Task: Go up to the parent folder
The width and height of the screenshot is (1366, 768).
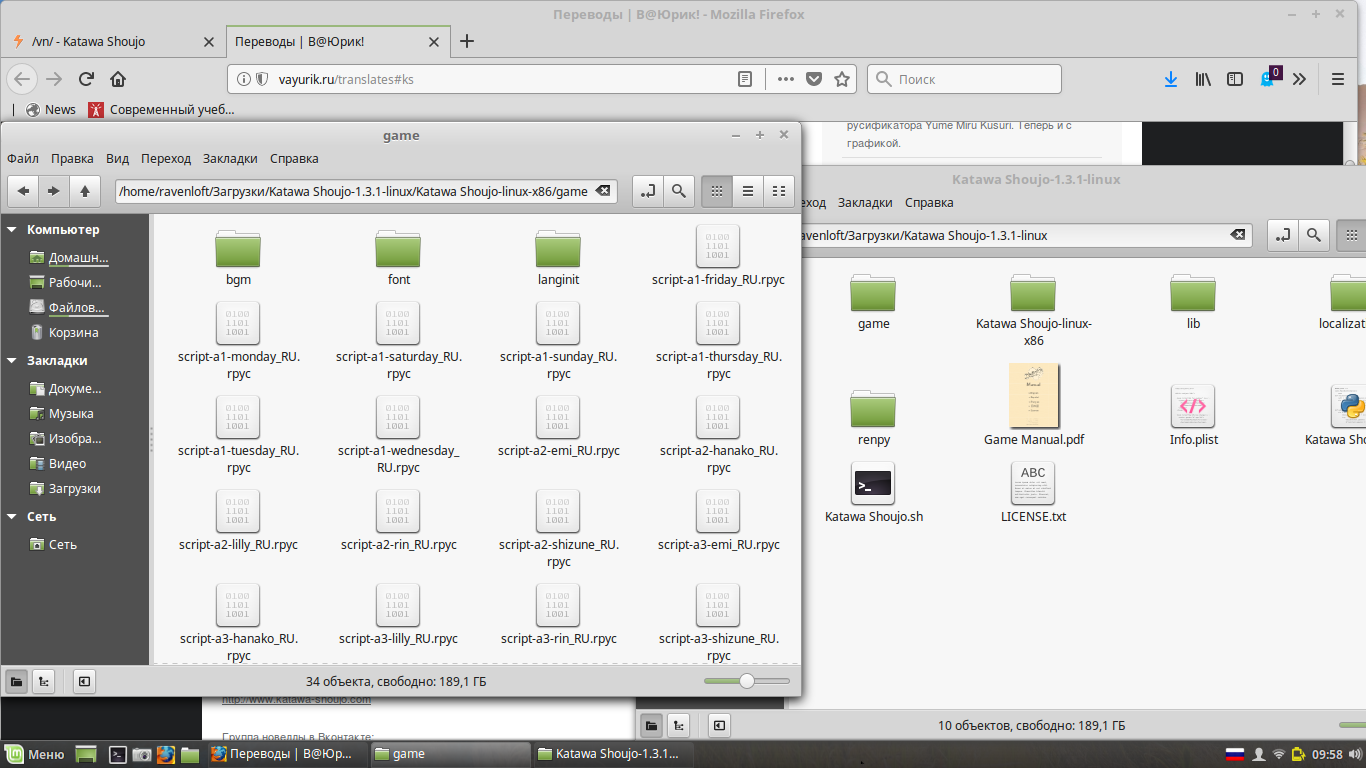Action: 85,191
